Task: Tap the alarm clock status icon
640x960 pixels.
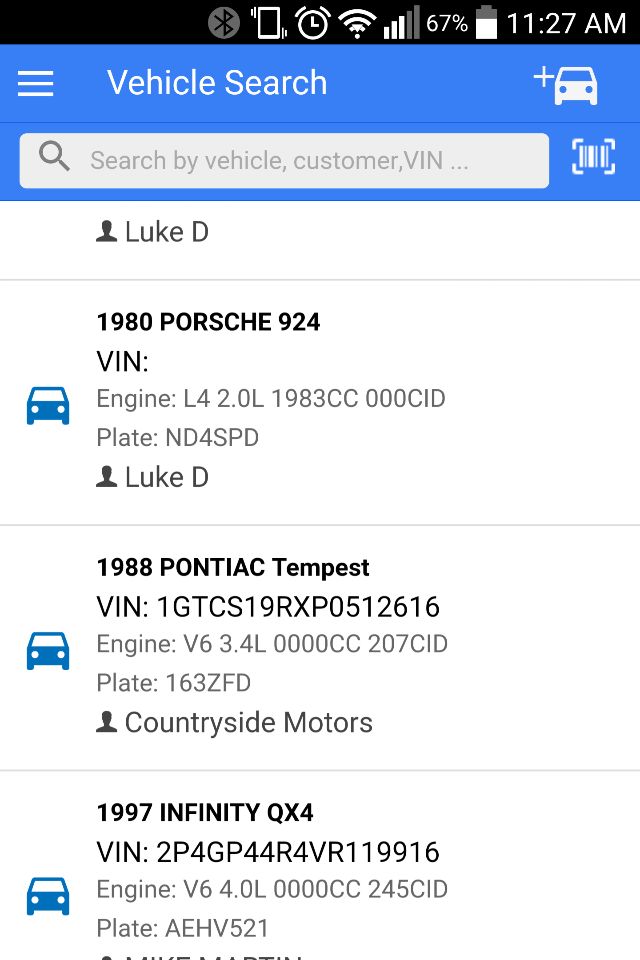Action: (312, 23)
